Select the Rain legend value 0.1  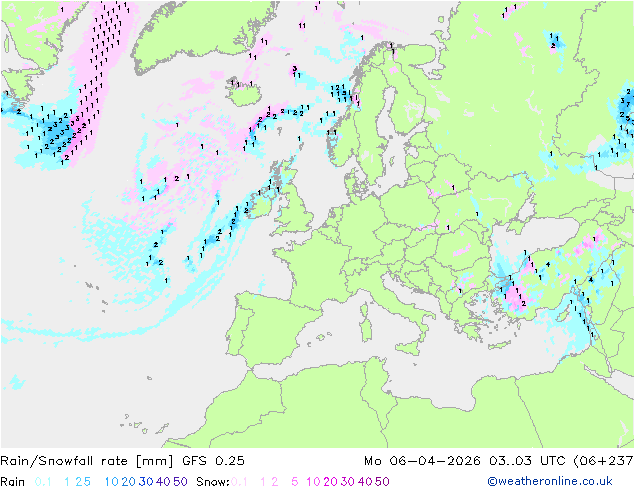43,482
